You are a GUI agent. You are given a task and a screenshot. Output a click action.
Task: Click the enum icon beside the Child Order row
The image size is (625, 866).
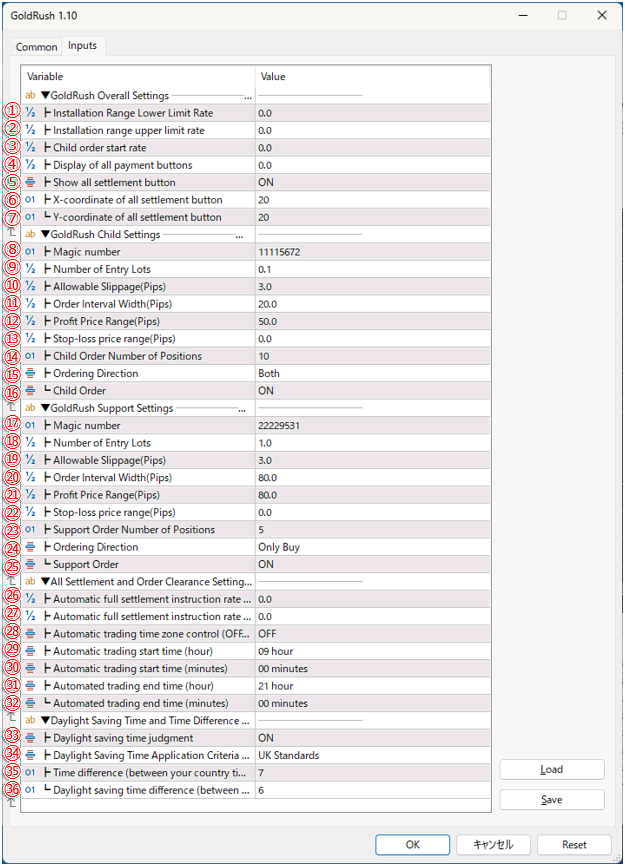pos(30,390)
